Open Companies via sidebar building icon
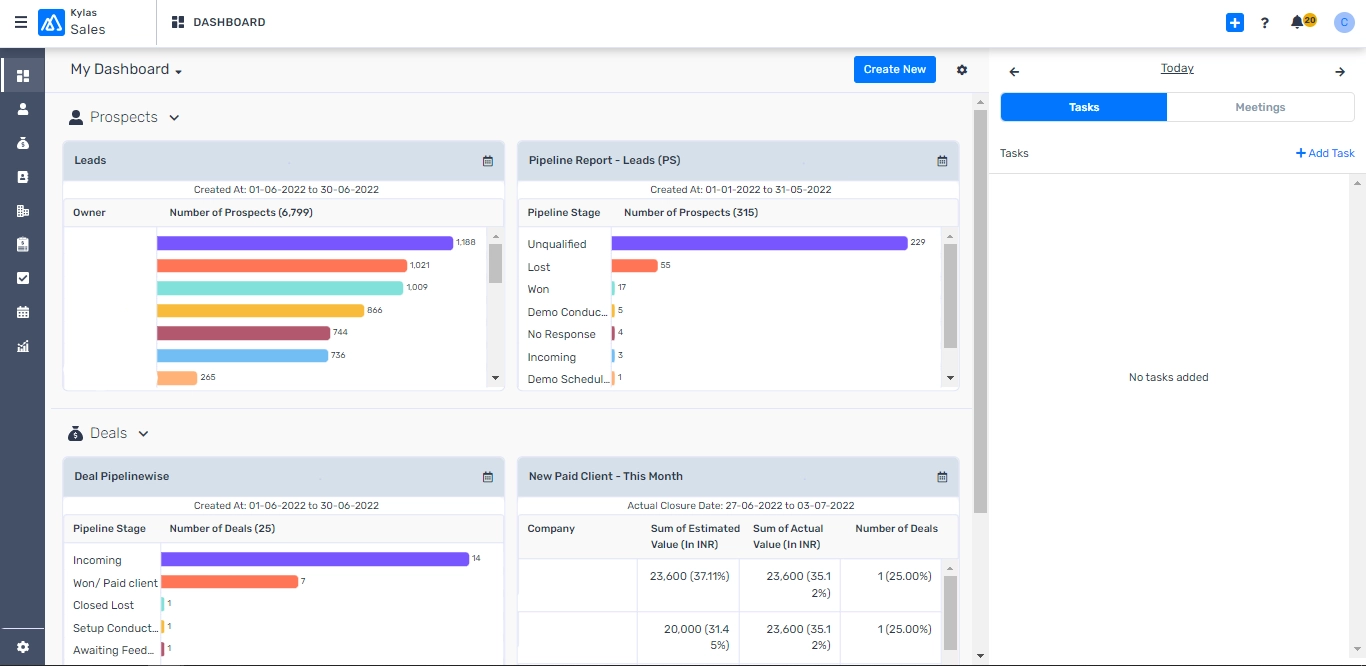The image size is (1366, 666). [x=23, y=211]
